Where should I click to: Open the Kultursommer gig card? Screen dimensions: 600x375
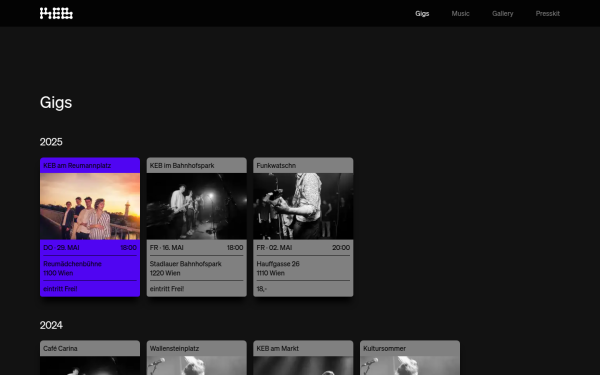pos(410,357)
